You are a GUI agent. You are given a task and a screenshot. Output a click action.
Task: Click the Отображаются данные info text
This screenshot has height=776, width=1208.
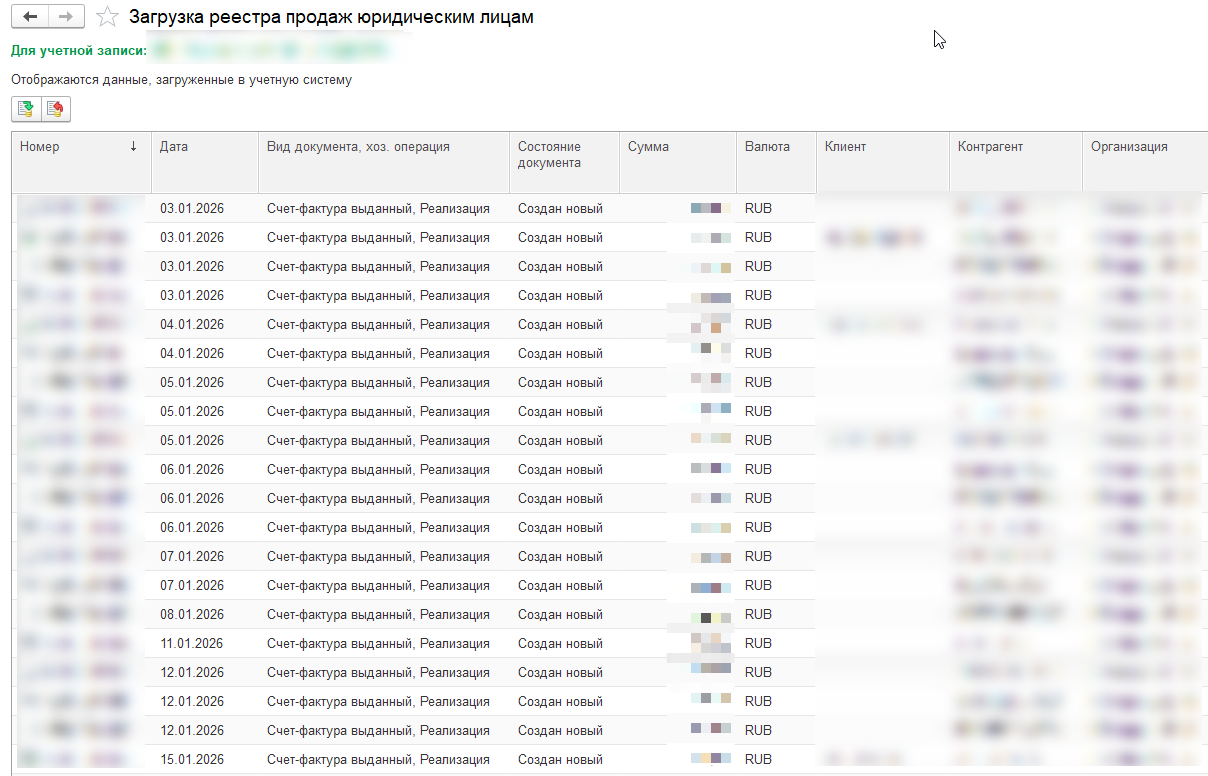coord(181,79)
